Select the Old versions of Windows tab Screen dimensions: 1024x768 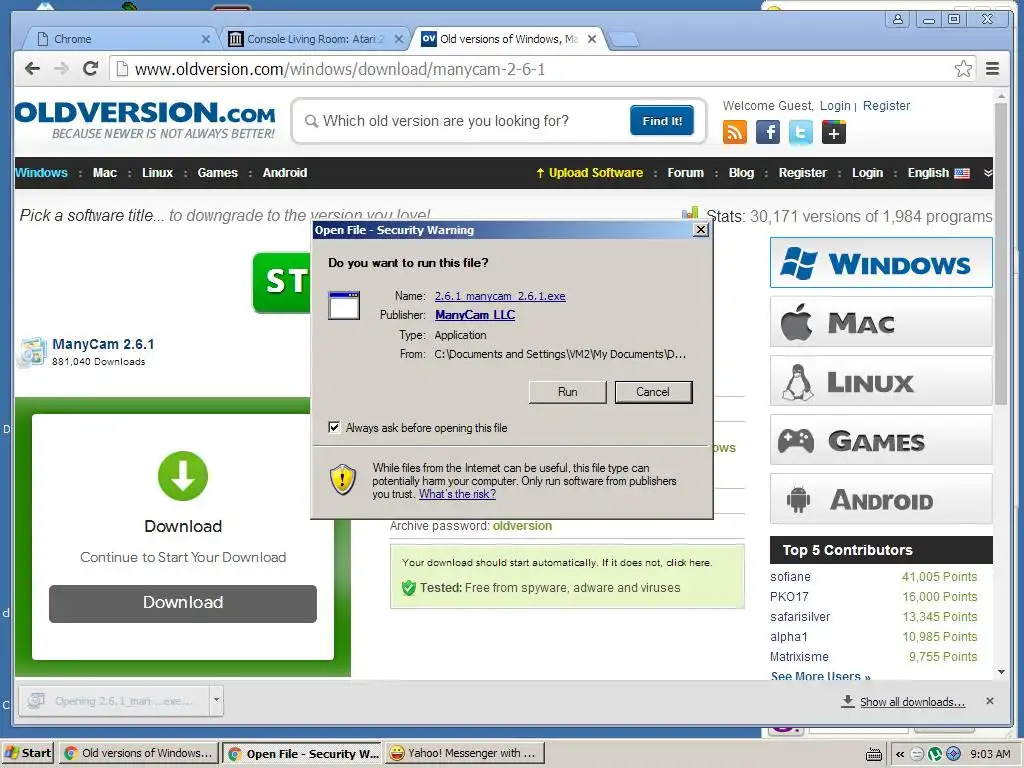pos(508,39)
